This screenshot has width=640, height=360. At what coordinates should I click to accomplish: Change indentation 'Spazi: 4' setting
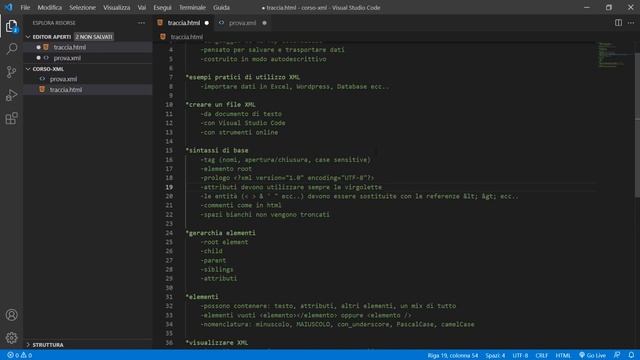pyautogui.click(x=495, y=355)
